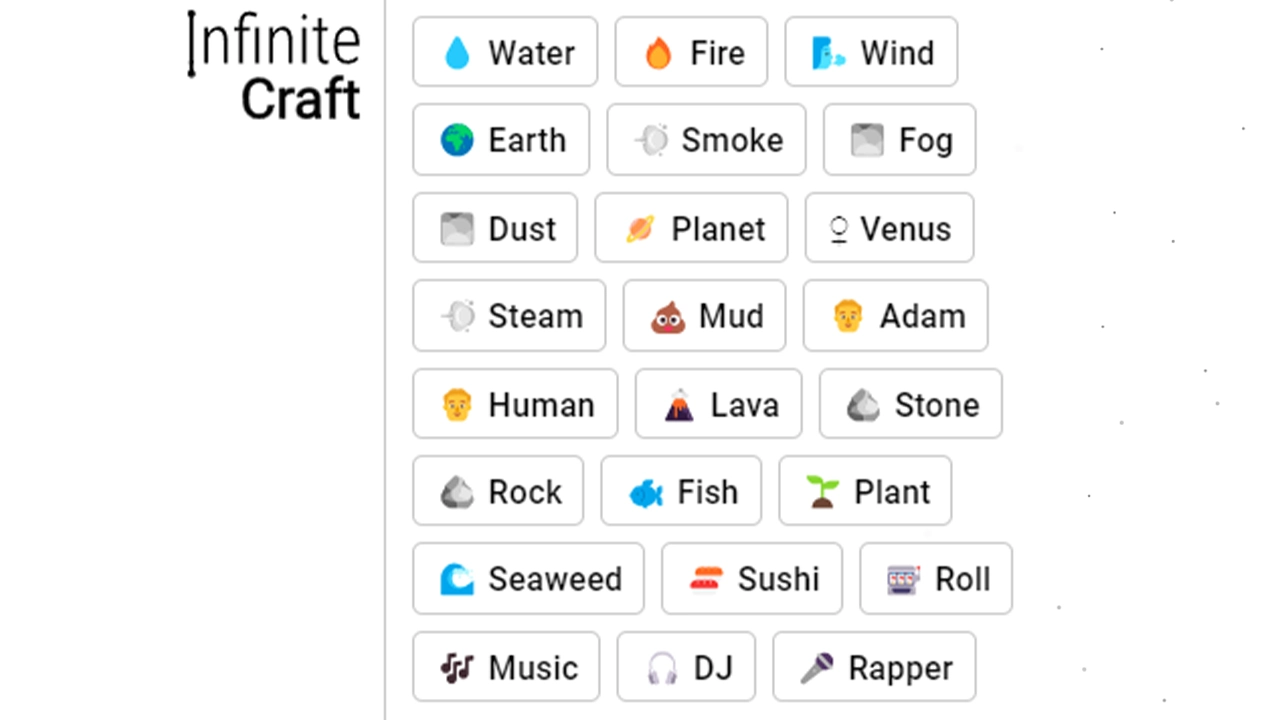Image resolution: width=1280 pixels, height=720 pixels.
Task: Click the headphones icon on the DJ element
Action: 664,666
